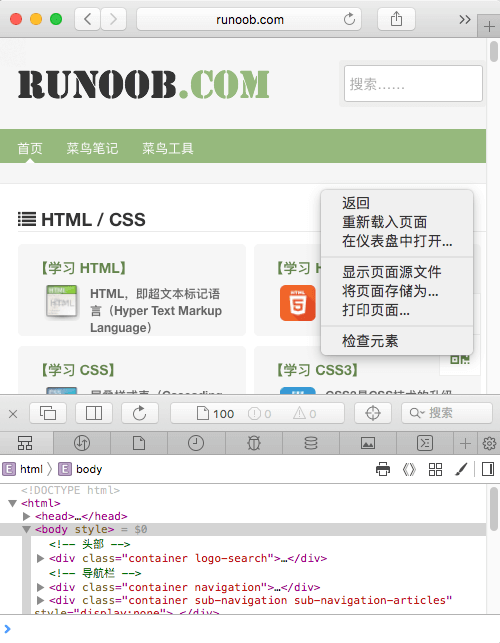Open the Debugger bug tab
Image resolution: width=500 pixels, height=643 pixels.
point(253,443)
